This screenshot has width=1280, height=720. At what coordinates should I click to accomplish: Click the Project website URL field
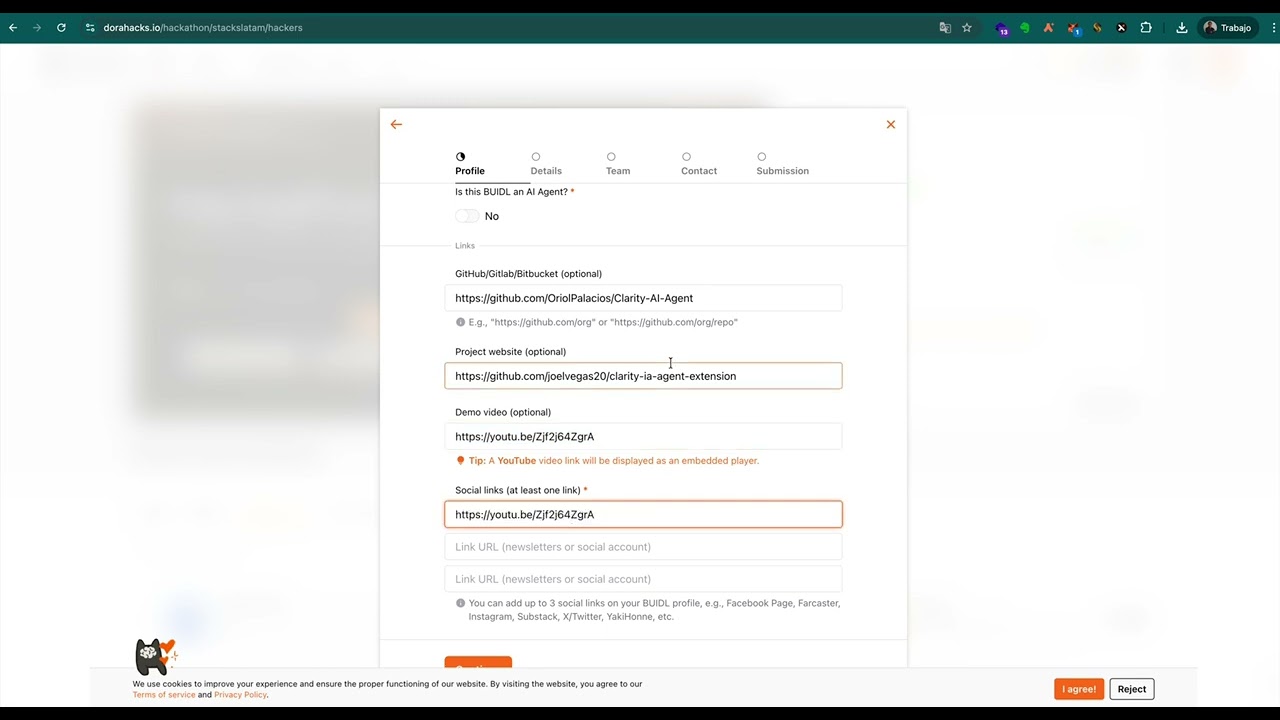click(643, 376)
